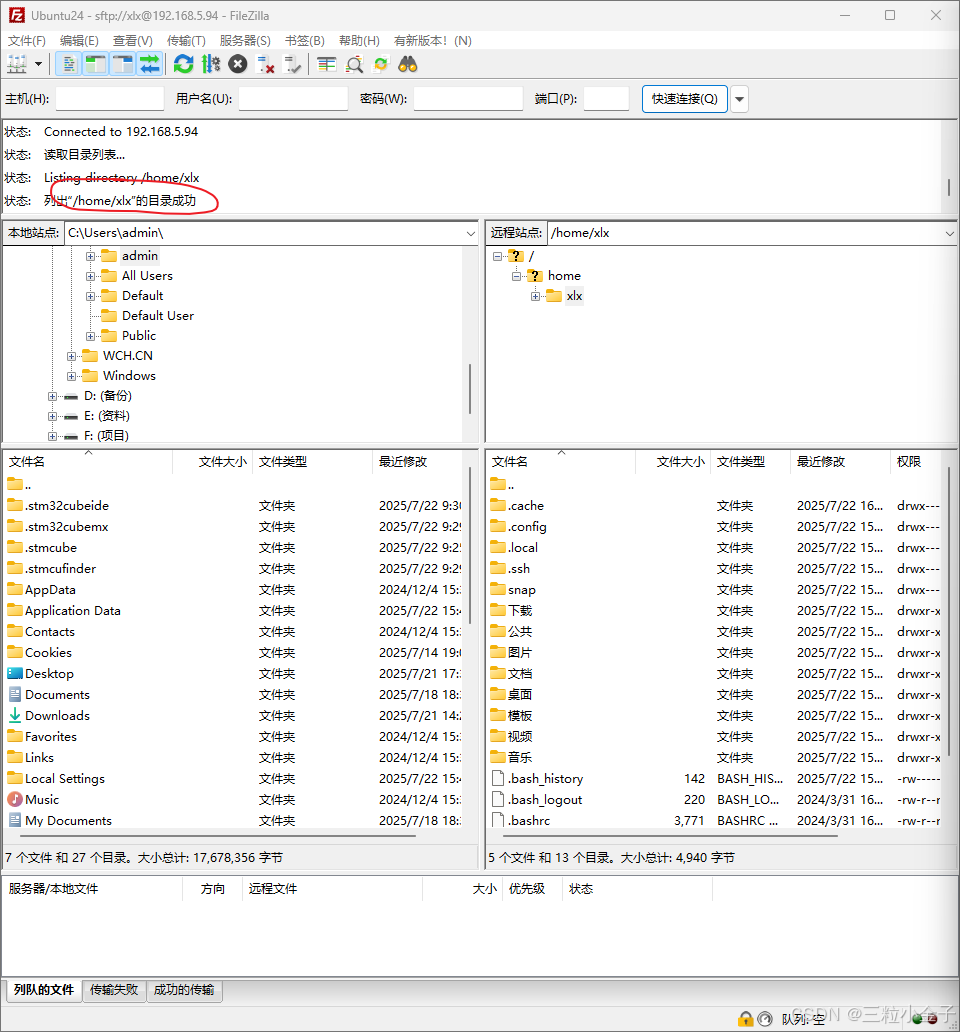Open local site path dropdown
The width and height of the screenshot is (960, 1032).
coord(470,233)
